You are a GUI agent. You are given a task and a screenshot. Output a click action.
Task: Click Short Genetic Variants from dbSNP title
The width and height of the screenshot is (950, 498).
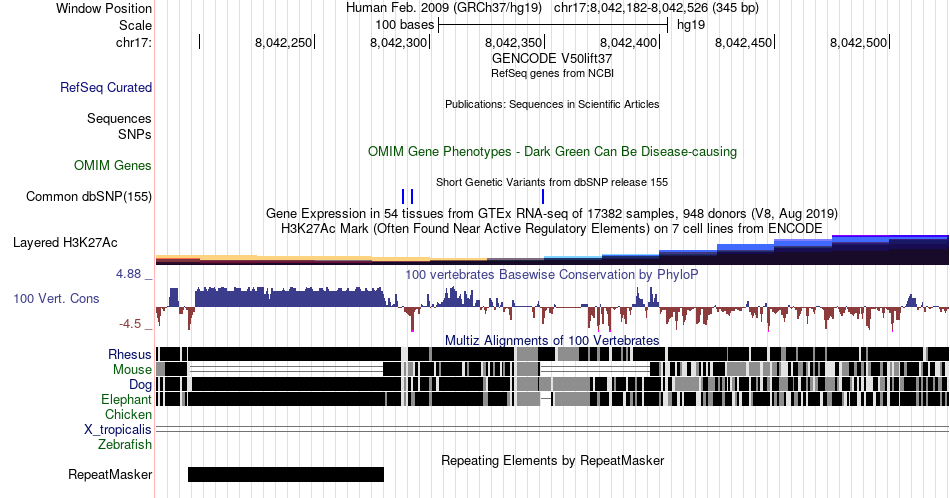pyautogui.click(x=552, y=182)
